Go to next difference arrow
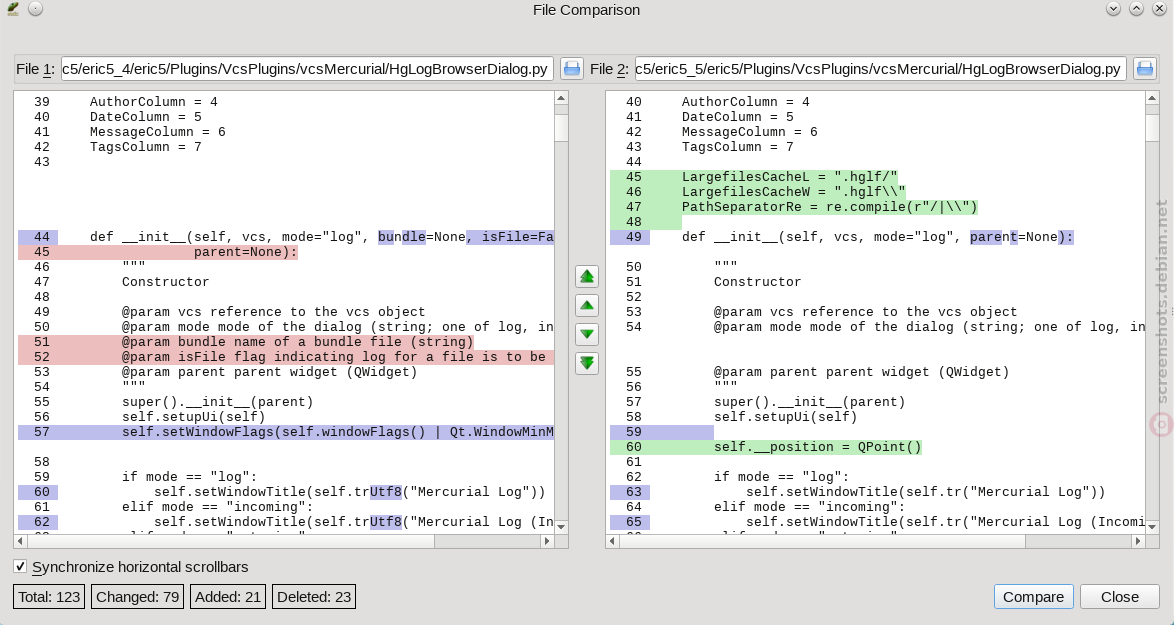Screen dimensions: 1174x625 point(587,334)
